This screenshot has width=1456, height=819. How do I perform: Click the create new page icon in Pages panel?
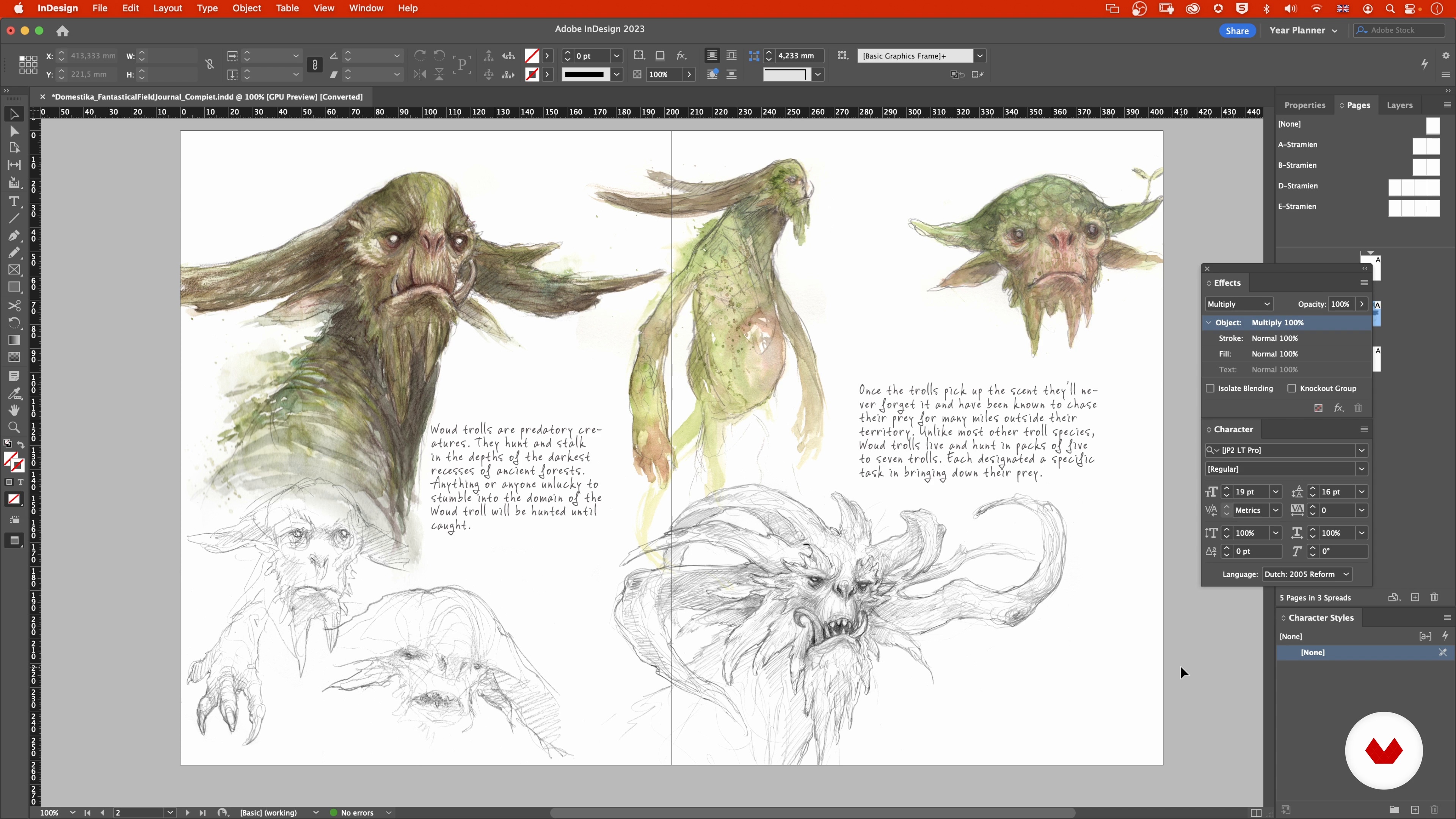click(1415, 598)
